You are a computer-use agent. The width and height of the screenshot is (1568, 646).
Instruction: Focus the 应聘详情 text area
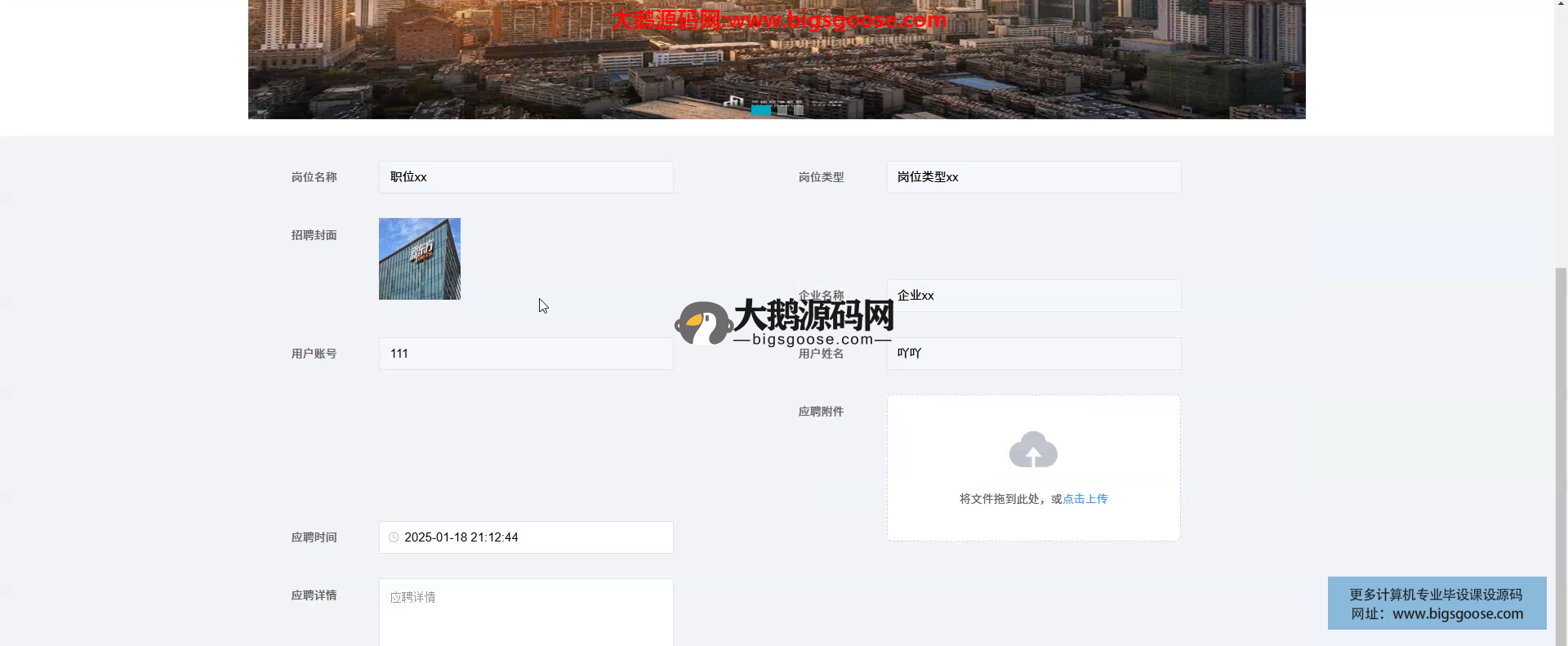coord(526,613)
